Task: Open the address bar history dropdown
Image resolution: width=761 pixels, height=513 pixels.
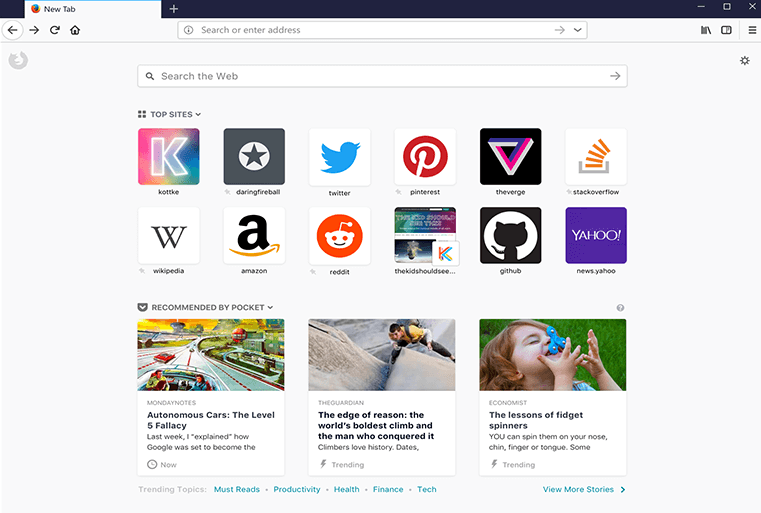Action: click(578, 30)
